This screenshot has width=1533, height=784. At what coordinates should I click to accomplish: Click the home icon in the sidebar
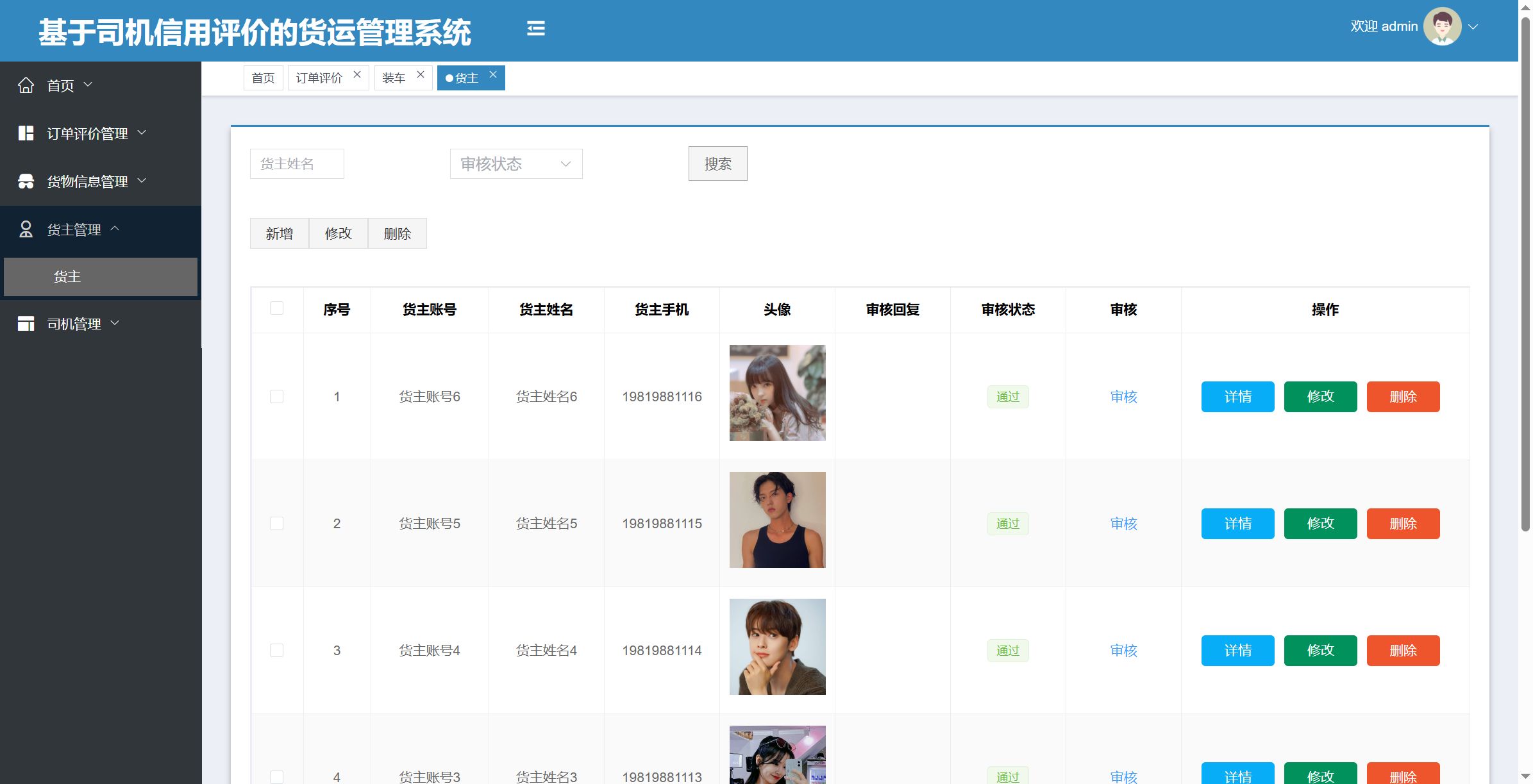point(26,85)
